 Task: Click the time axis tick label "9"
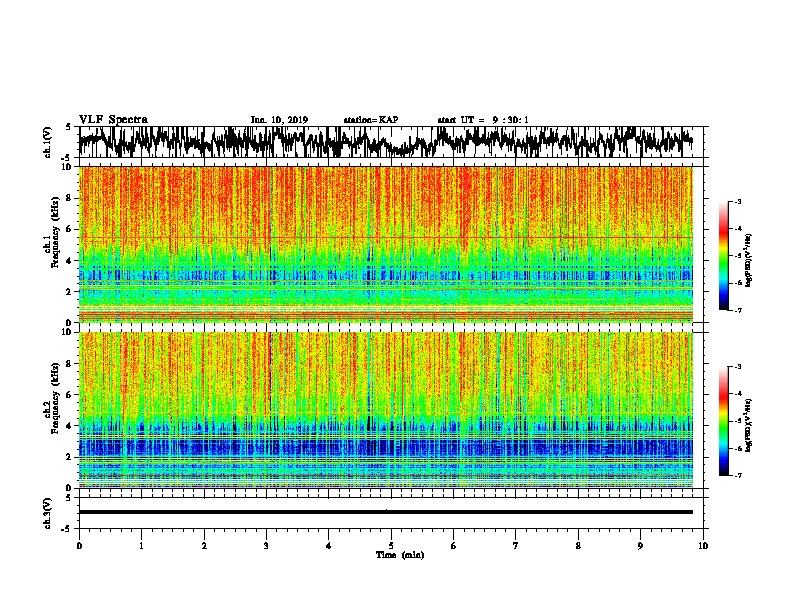pos(640,546)
